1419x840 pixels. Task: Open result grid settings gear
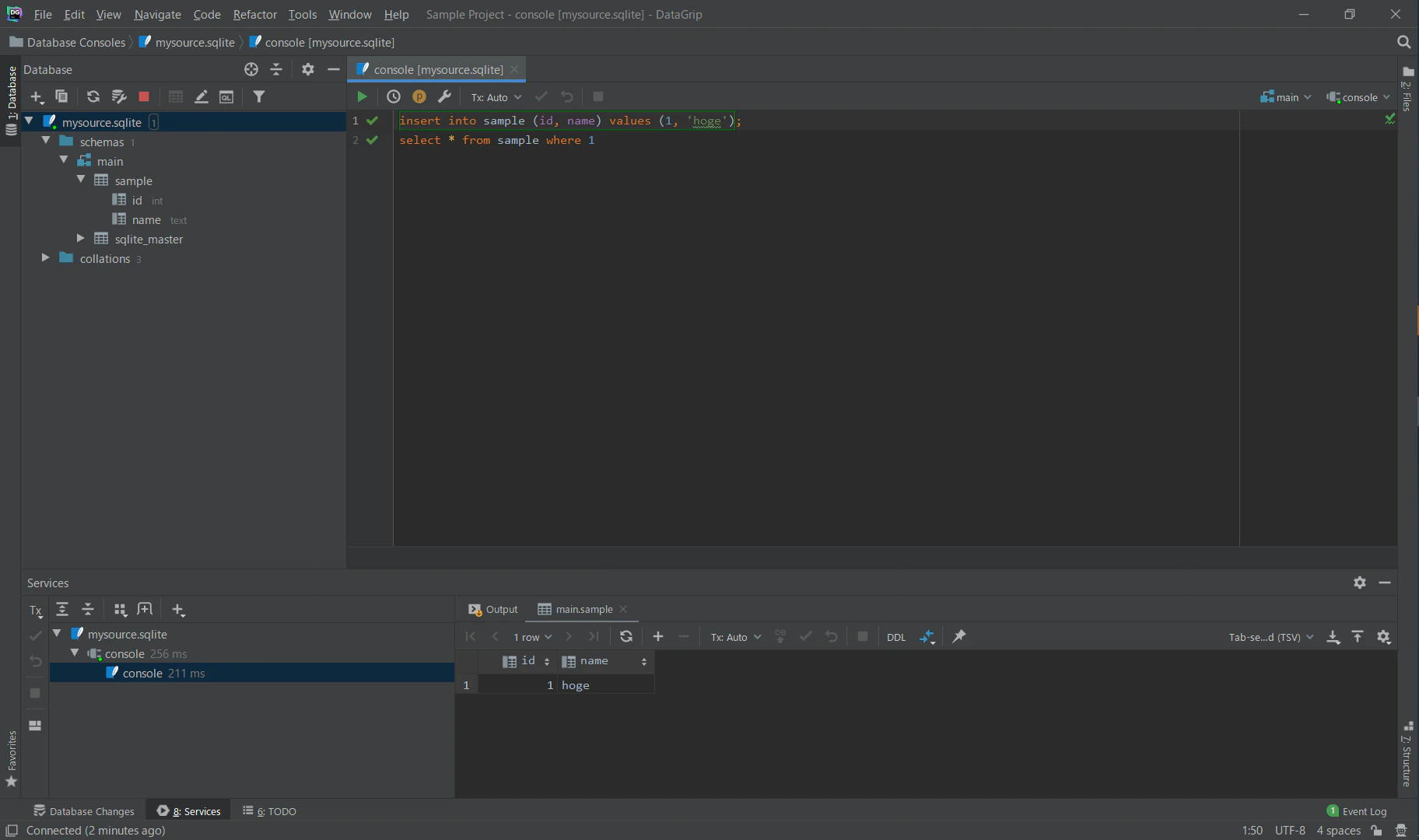coord(1383,636)
